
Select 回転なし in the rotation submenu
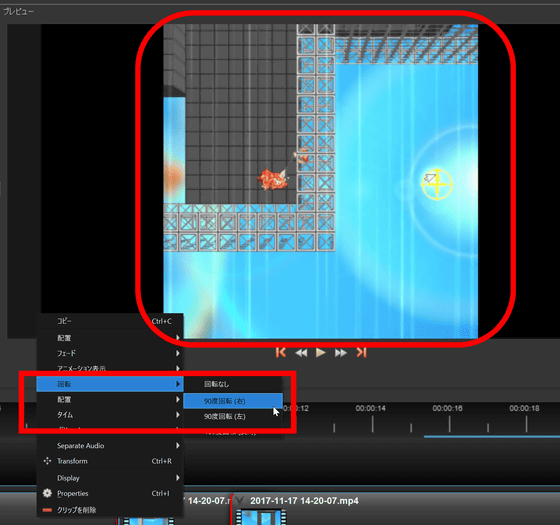click(233, 384)
